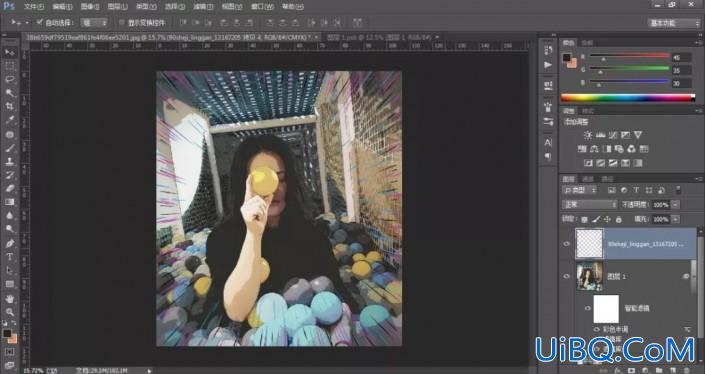Open the 图像 menu
Image resolution: width=705 pixels, height=374 pixels.
90,6
